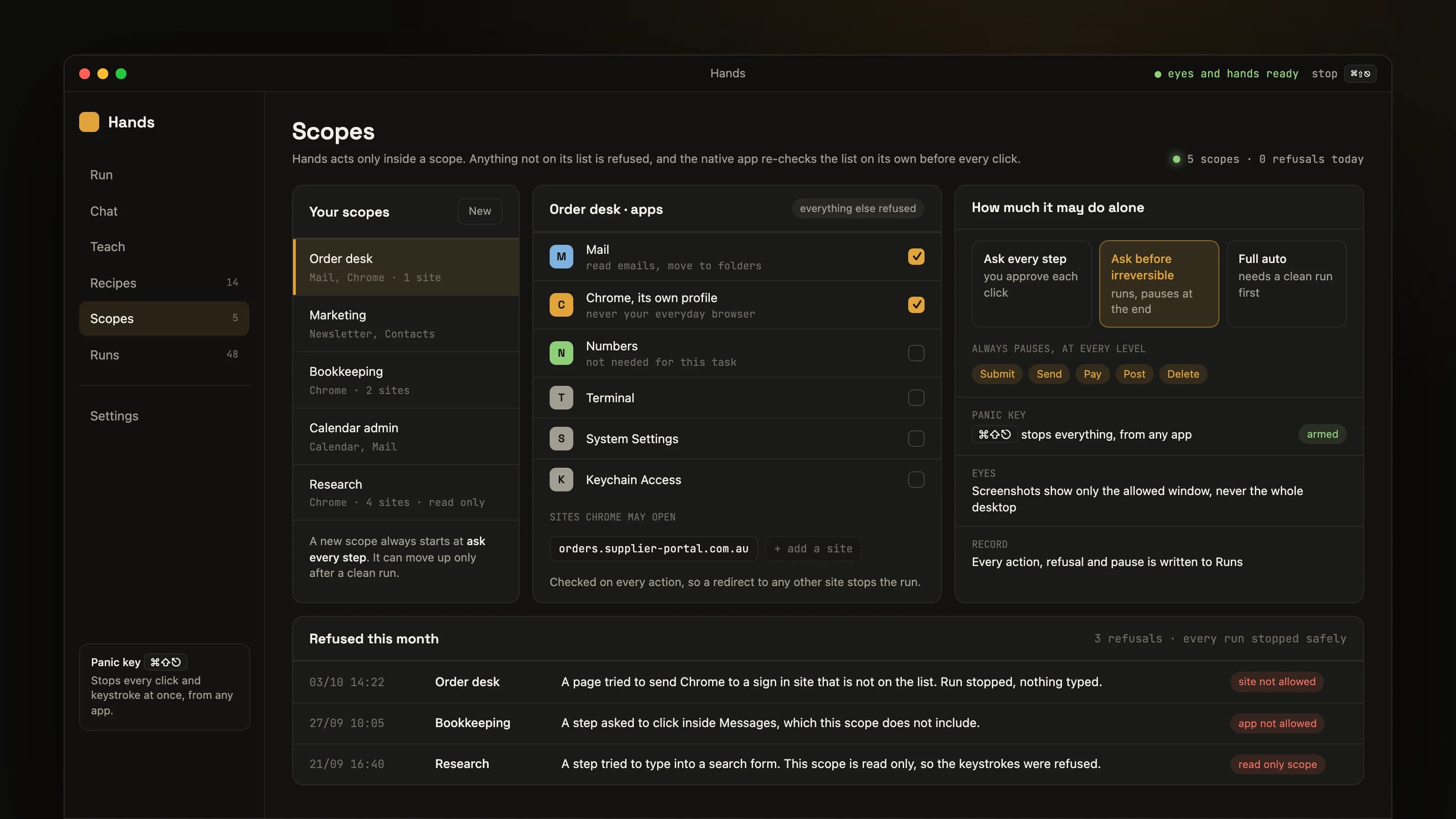This screenshot has width=1456, height=819.
Task: Enable the System Settings checkbox
Action: point(915,439)
